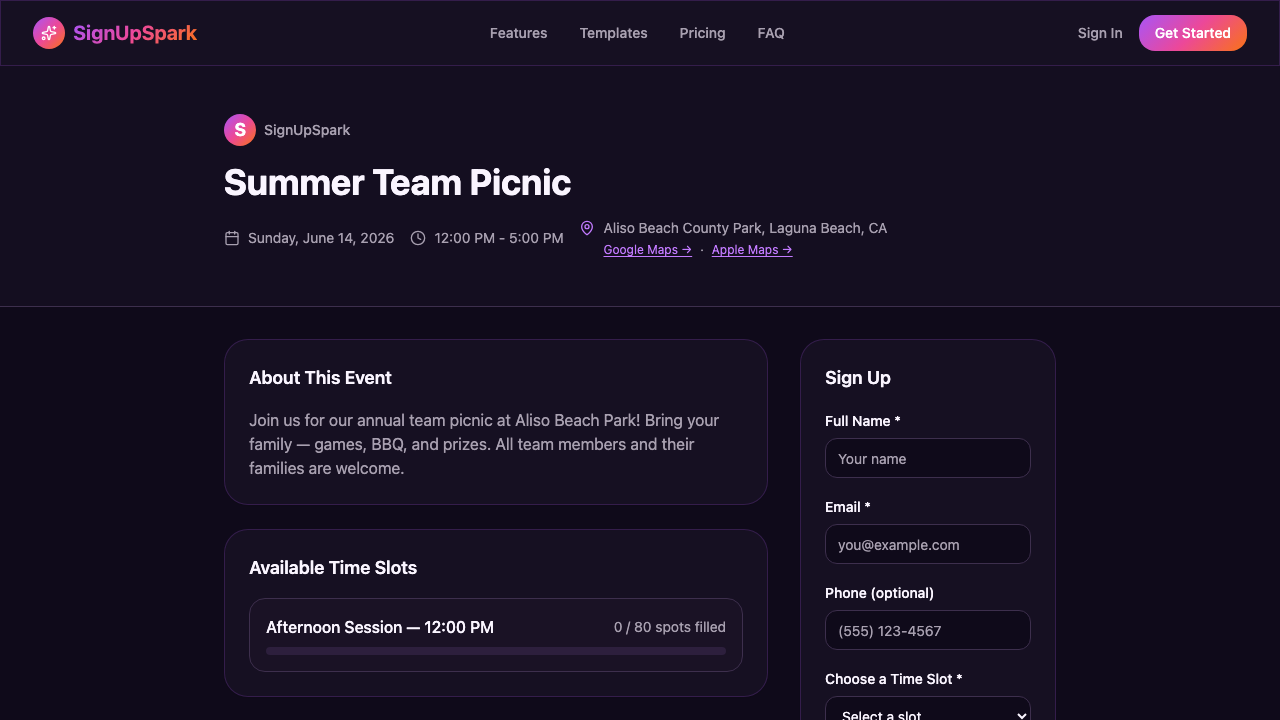Click the location pin icon near the address
The image size is (1280, 720).
click(x=587, y=227)
